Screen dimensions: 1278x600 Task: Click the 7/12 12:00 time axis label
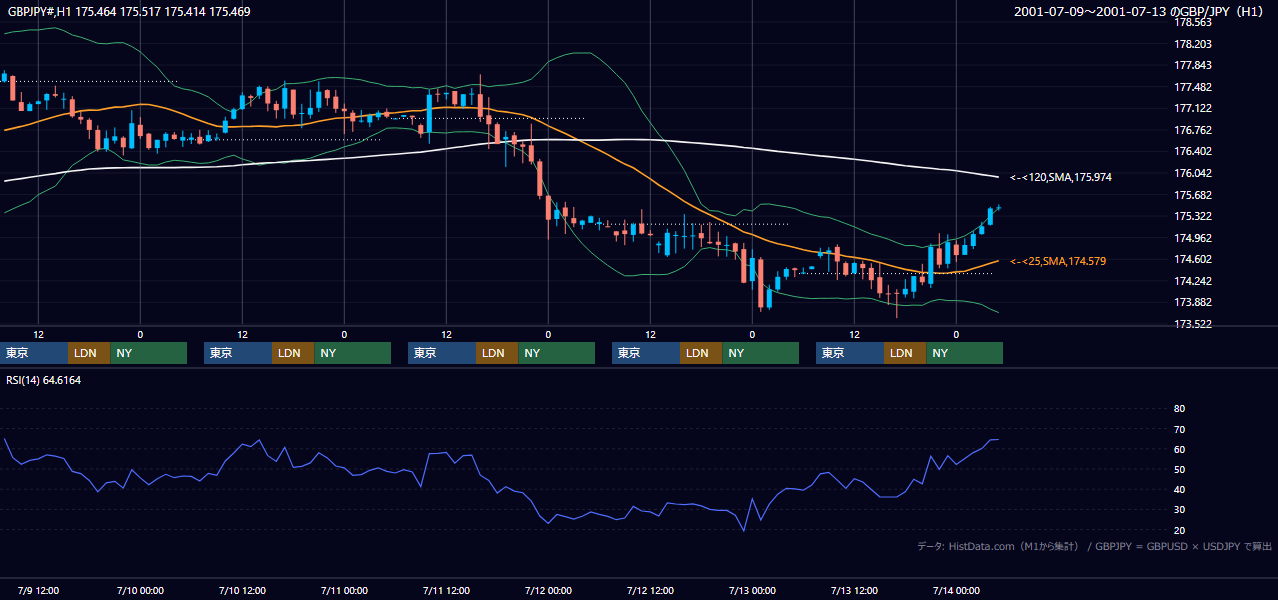(650, 590)
